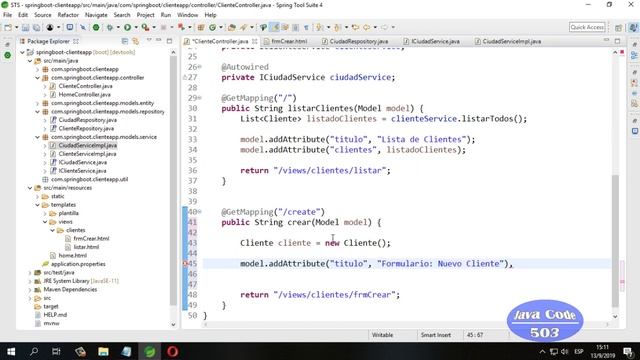
Task: Open dropdown arrow next to New file icon
Action: 16,27
